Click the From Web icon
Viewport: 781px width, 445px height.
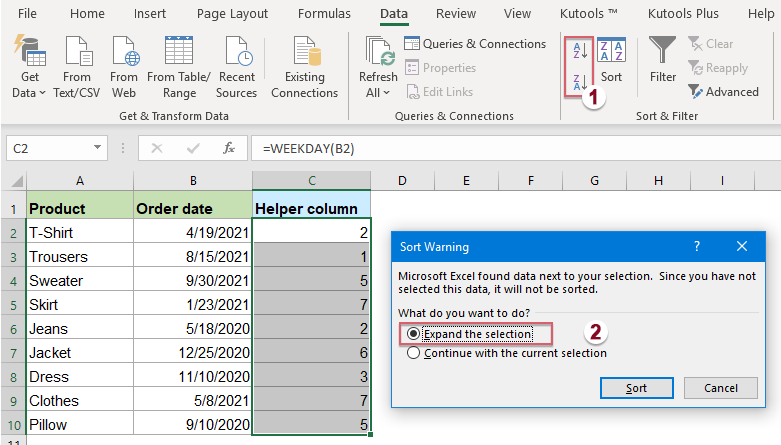point(124,52)
